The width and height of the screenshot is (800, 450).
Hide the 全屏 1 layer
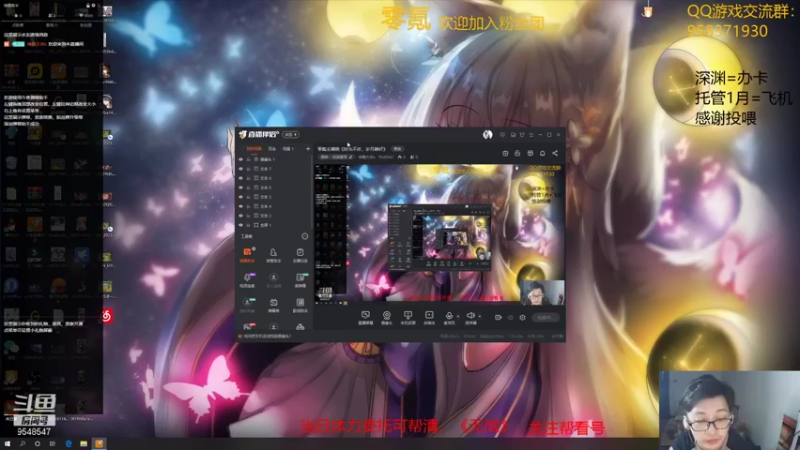241,225
